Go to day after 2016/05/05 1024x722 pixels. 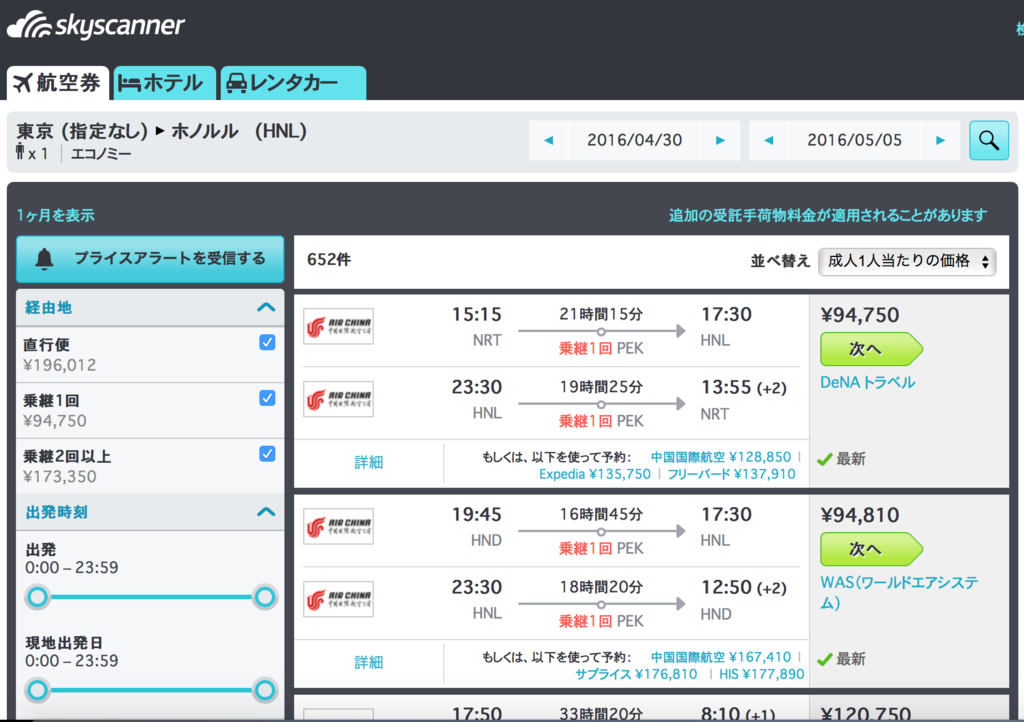[940, 140]
